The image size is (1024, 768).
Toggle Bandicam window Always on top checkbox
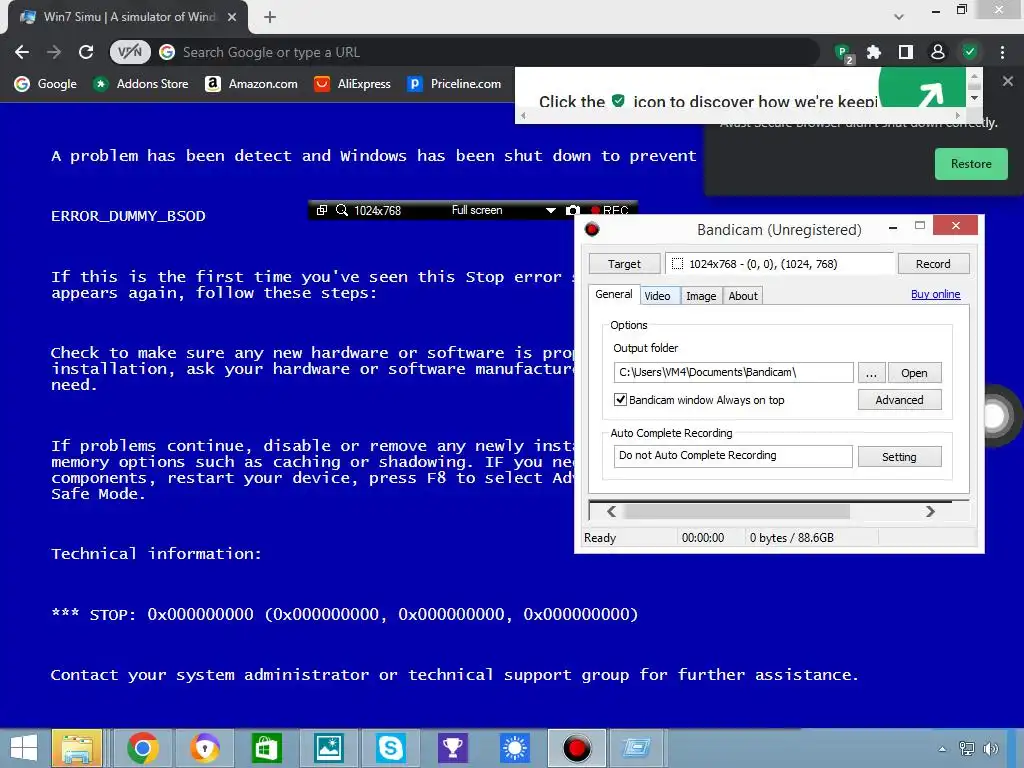click(x=620, y=400)
